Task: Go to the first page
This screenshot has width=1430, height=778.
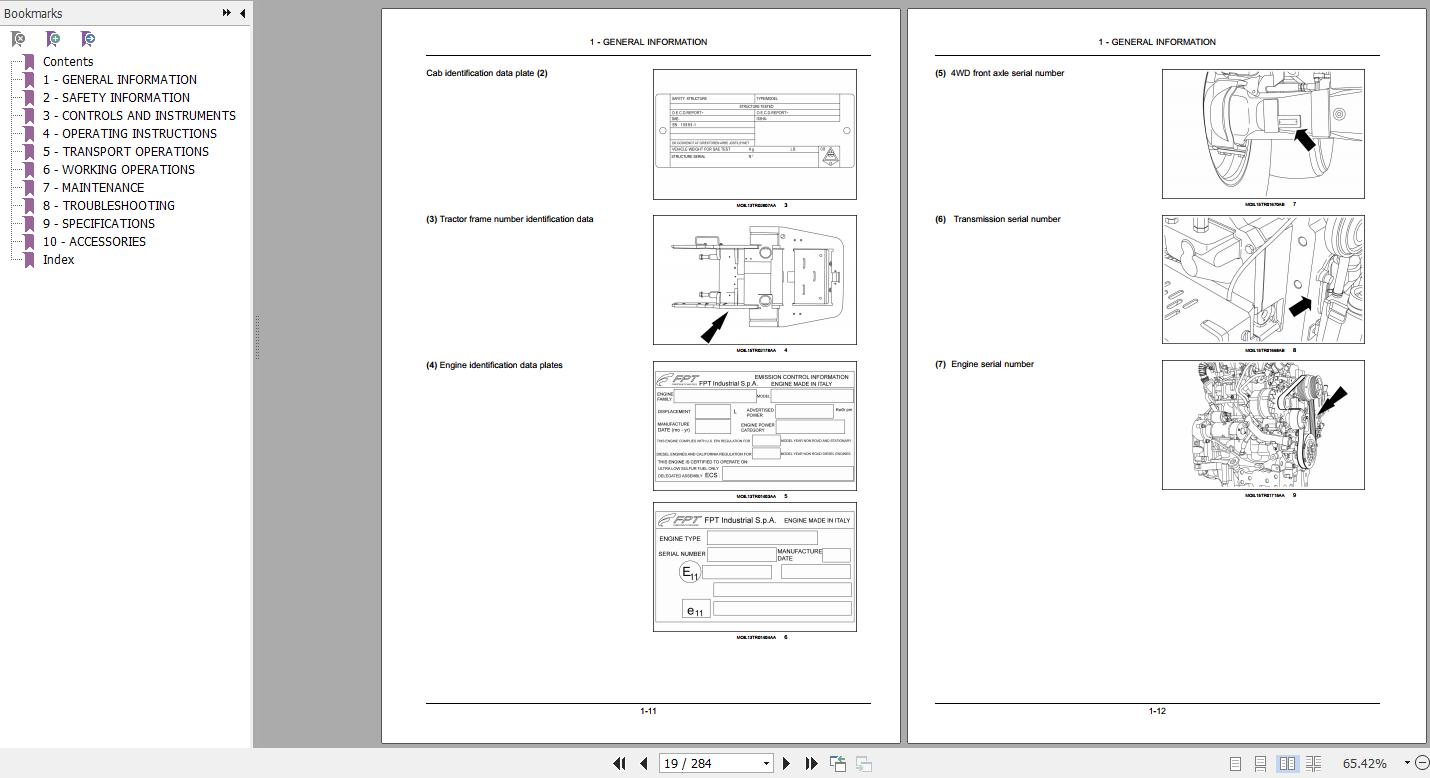Action: pos(619,763)
